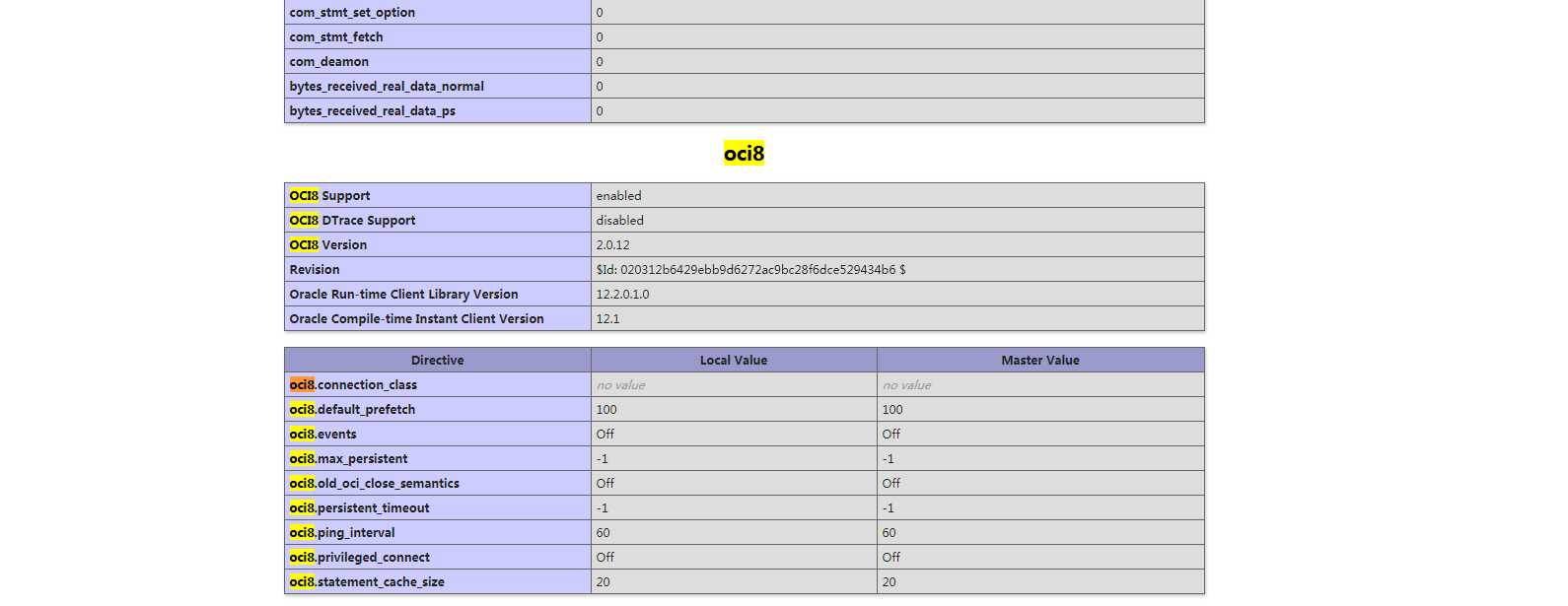Select master Off value of oci8.events
The height and width of the screenshot is (606, 1568).
(891, 434)
